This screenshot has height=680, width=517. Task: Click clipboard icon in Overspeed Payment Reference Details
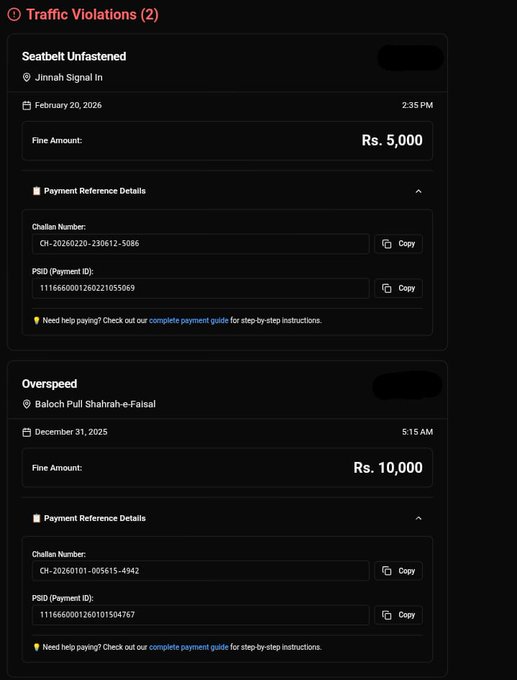[36, 518]
